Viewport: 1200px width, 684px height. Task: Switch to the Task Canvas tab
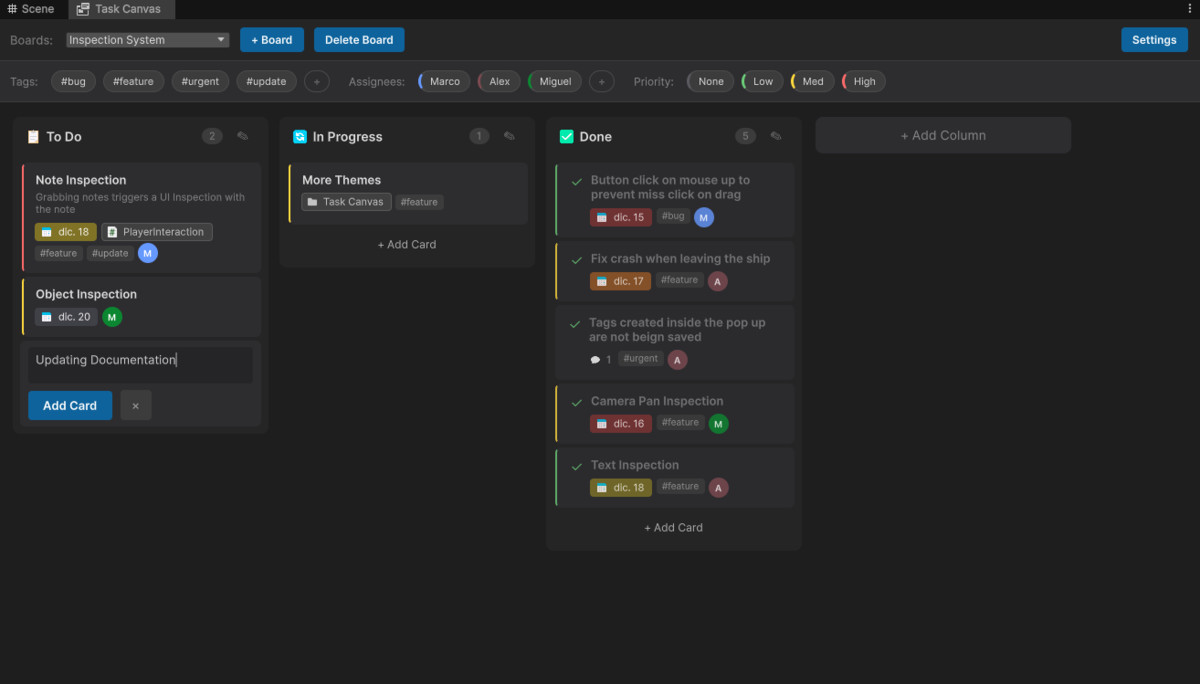(121, 9)
